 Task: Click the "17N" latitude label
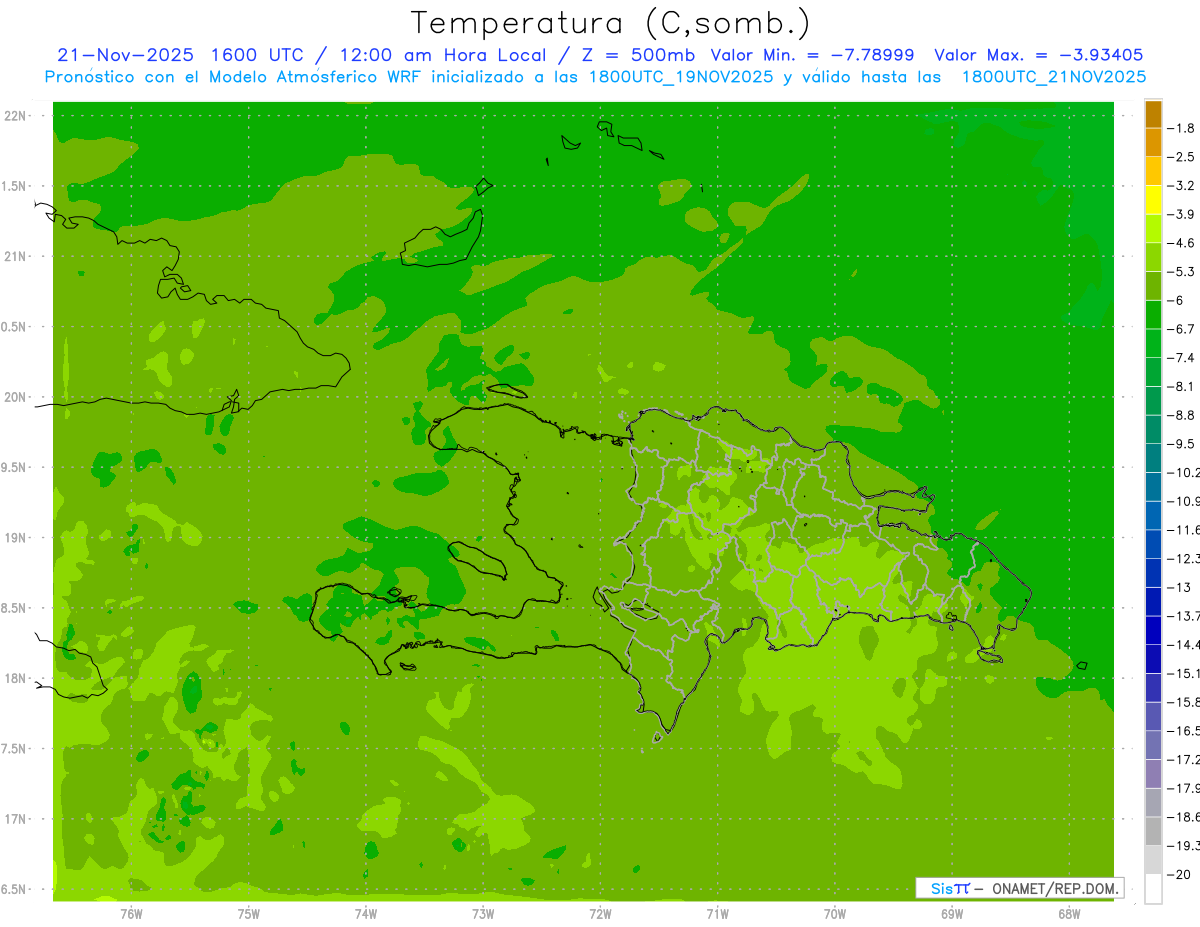pyautogui.click(x=17, y=819)
